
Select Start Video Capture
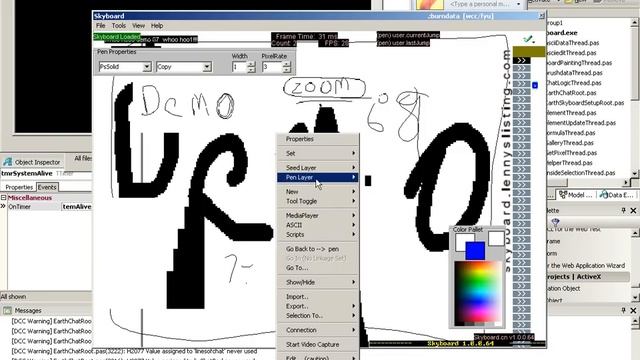[318, 344]
